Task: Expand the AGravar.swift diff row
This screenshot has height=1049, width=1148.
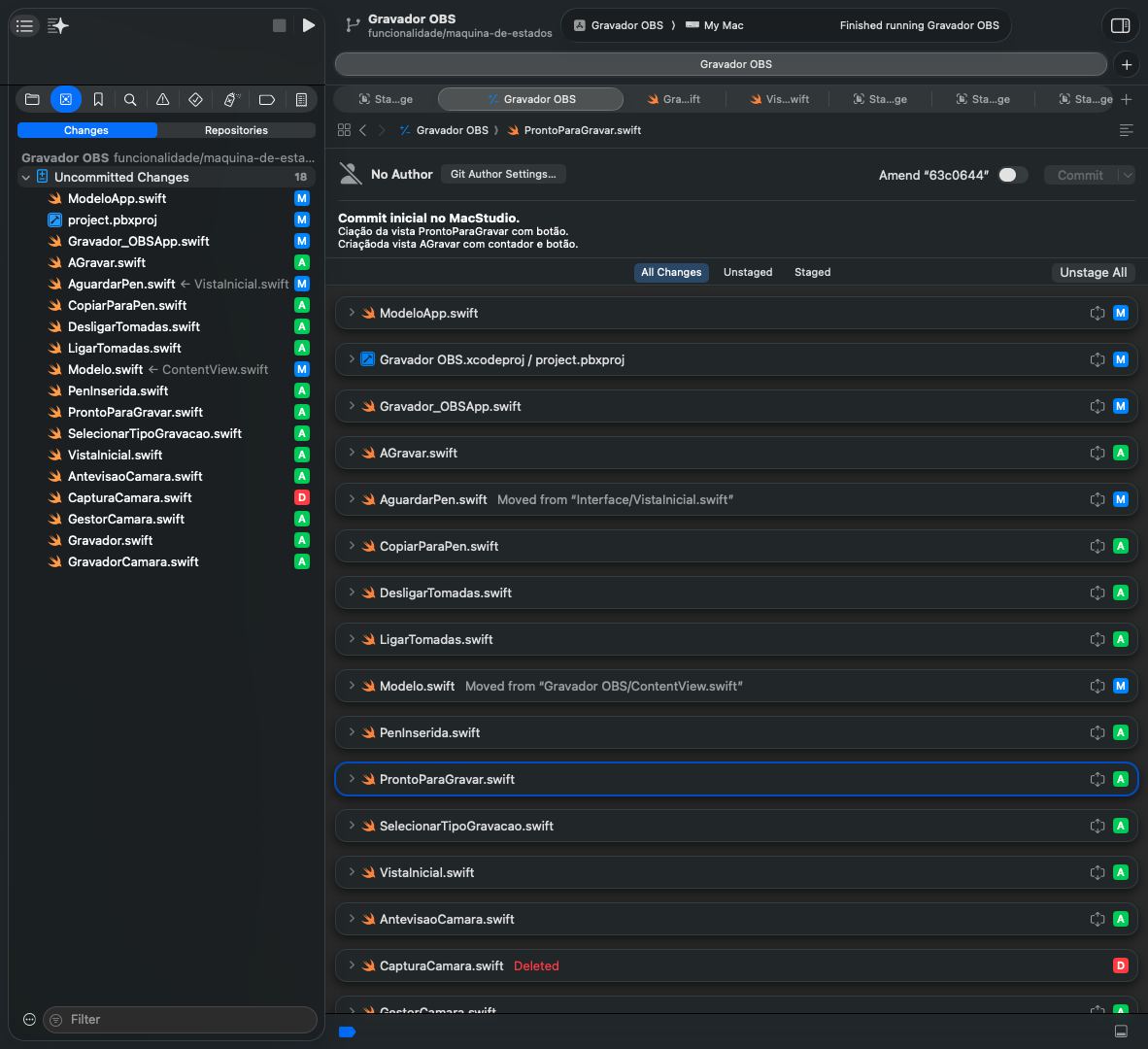Action: 352,453
